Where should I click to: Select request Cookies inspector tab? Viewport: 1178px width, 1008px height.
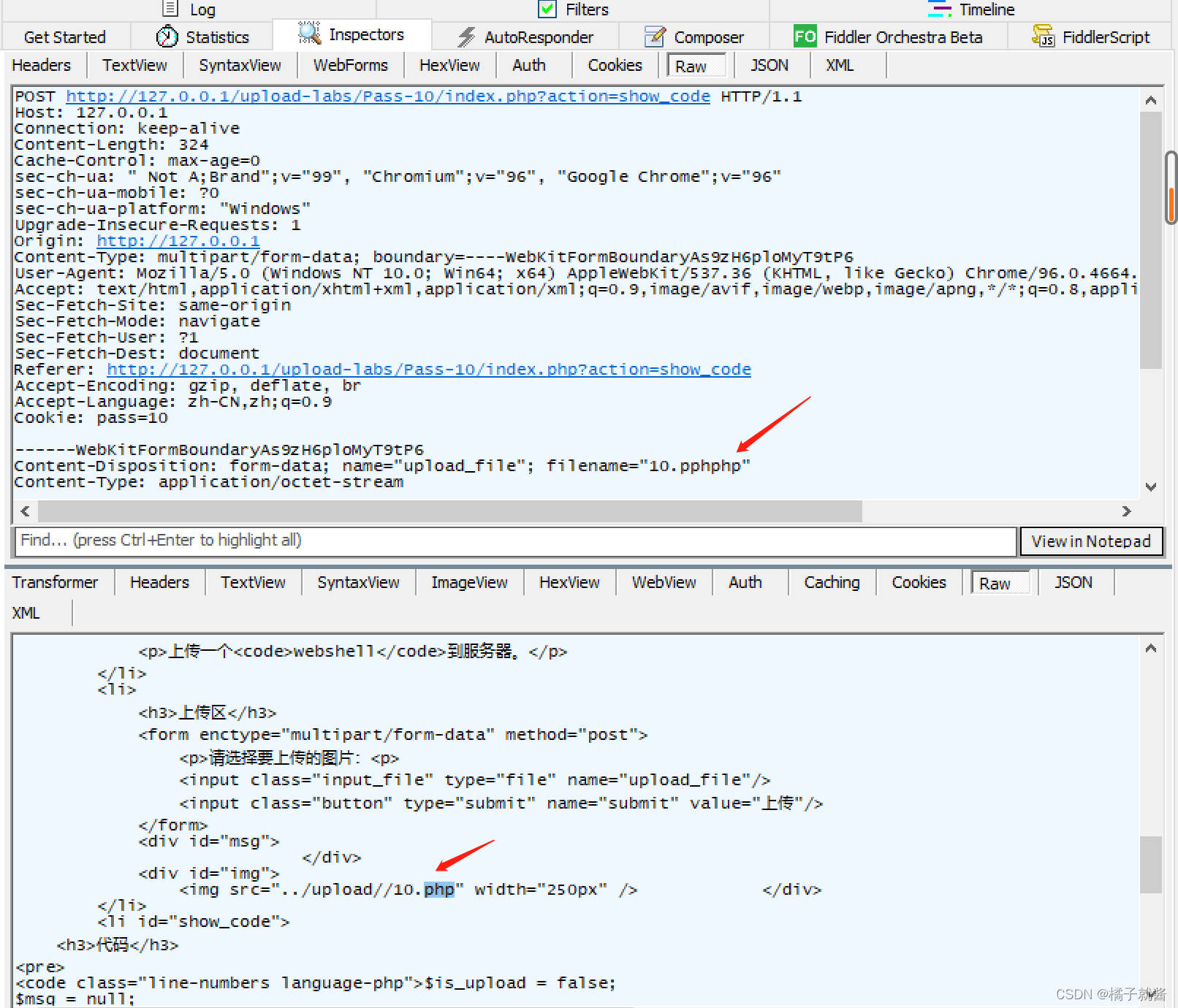(x=615, y=65)
